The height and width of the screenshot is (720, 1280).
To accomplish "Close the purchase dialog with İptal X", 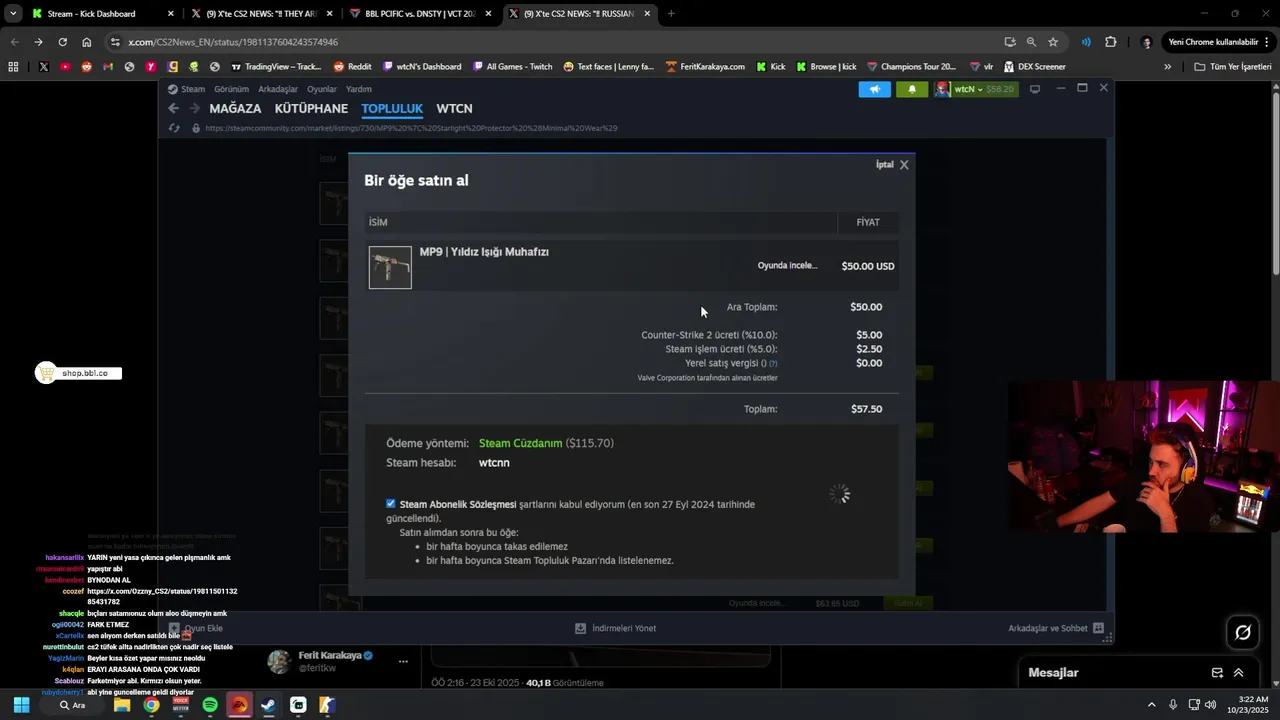I will tap(892, 165).
